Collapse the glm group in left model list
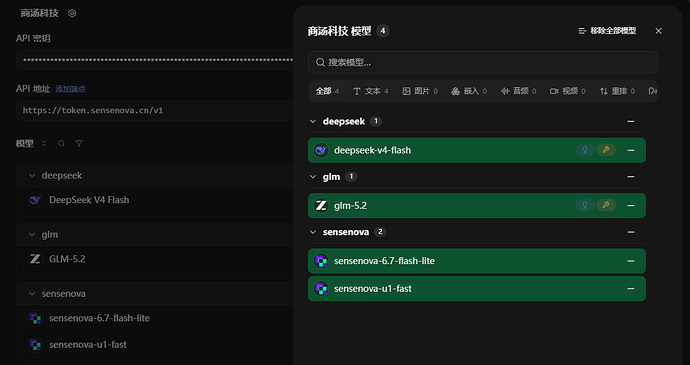The width and height of the screenshot is (690, 365). point(32,235)
